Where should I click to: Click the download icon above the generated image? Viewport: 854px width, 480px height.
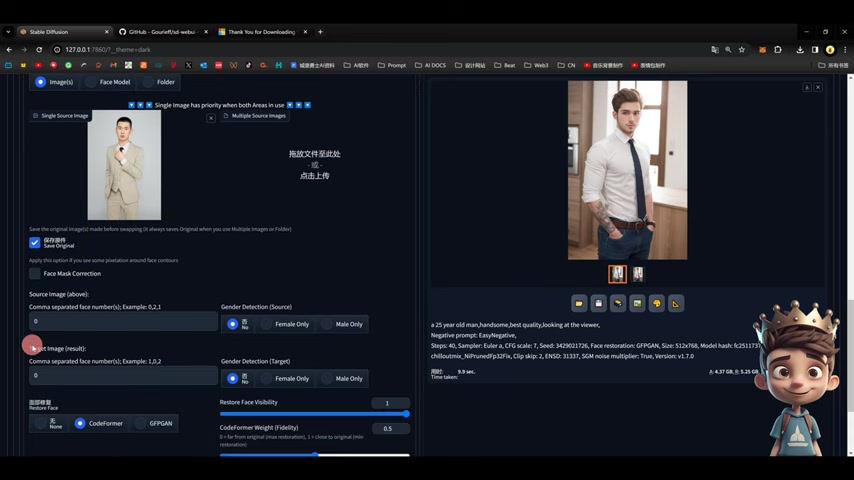coord(807,88)
